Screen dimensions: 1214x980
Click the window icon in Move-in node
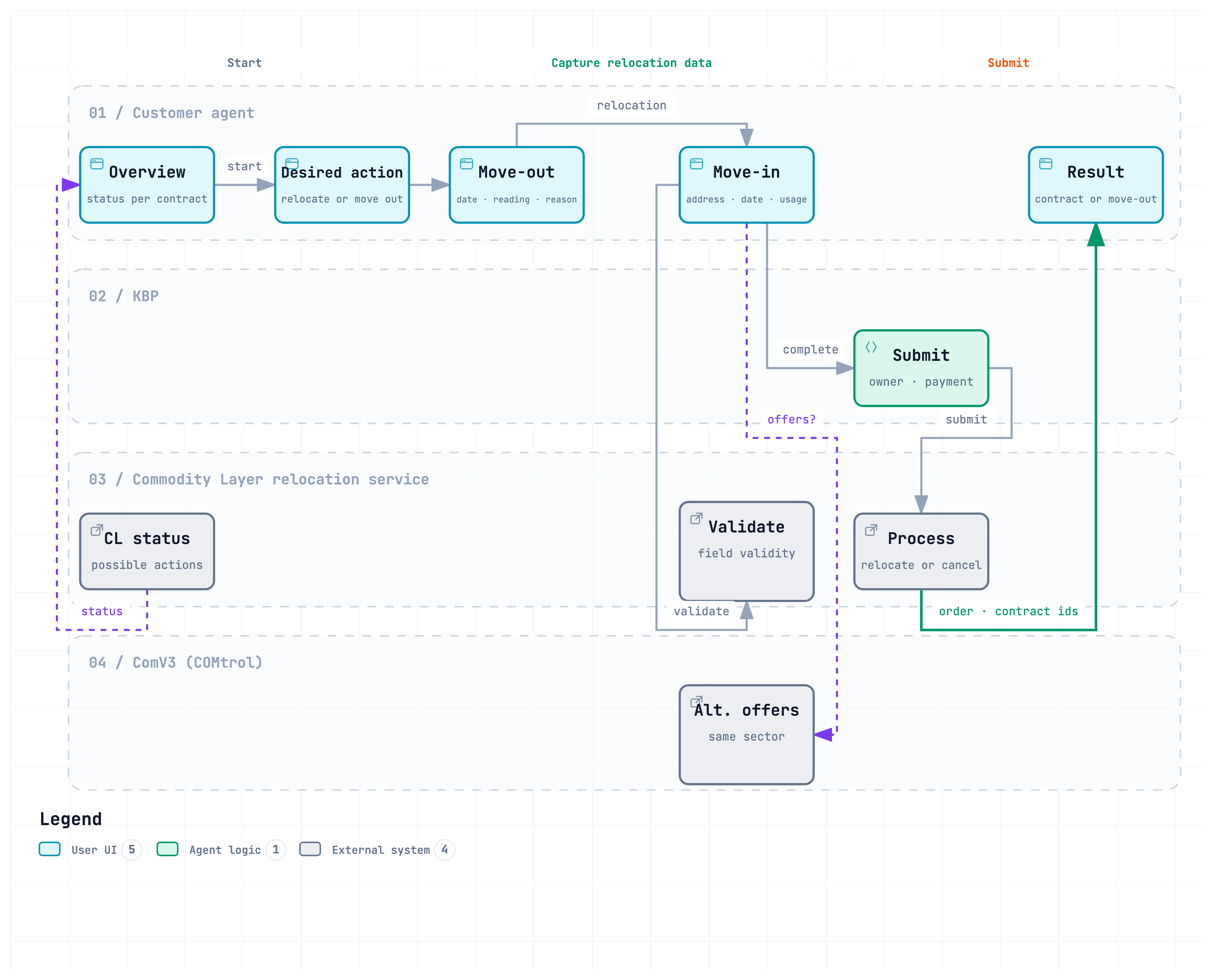[x=696, y=164]
